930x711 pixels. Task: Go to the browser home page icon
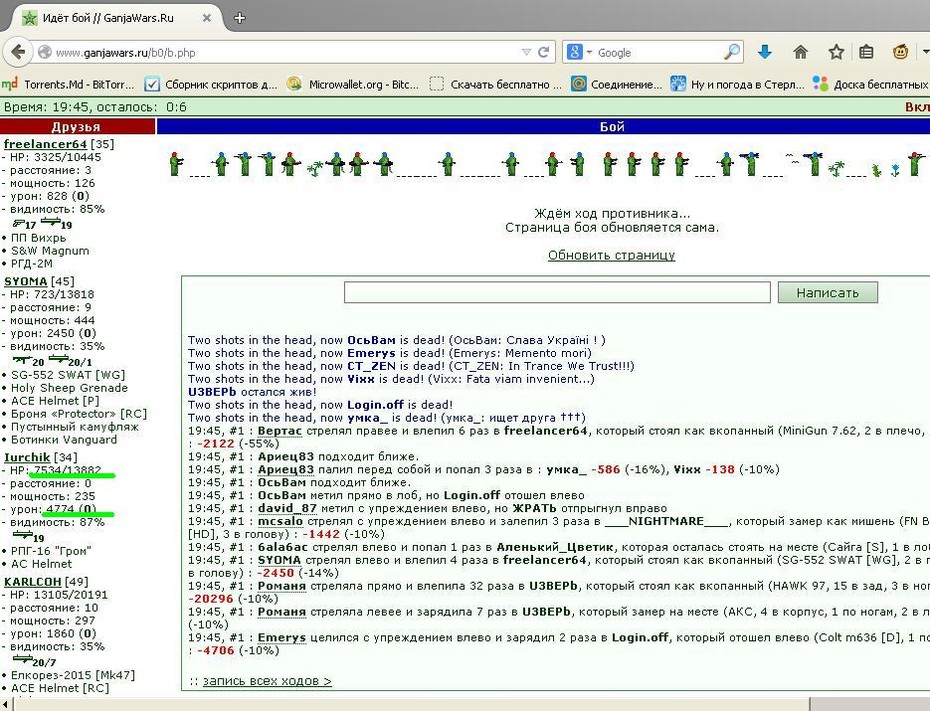[x=800, y=52]
